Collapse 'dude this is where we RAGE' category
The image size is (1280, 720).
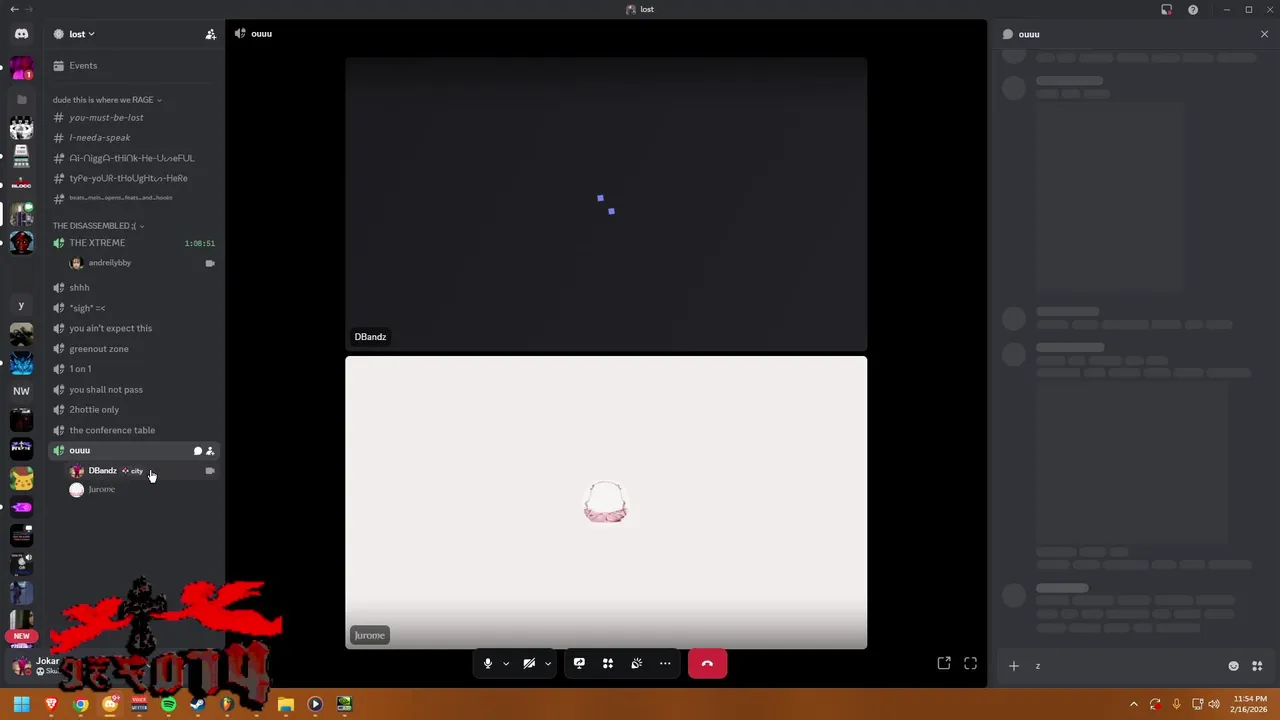tap(107, 100)
